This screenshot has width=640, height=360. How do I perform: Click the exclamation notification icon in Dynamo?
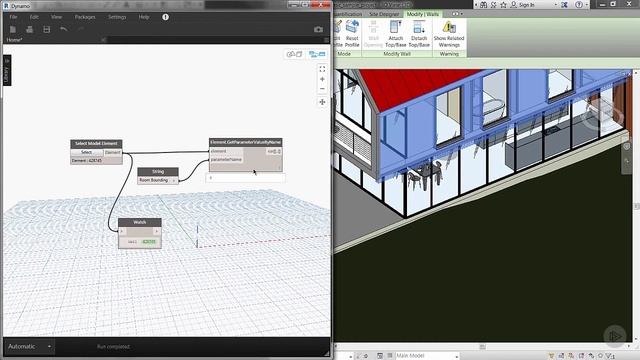pos(165,17)
